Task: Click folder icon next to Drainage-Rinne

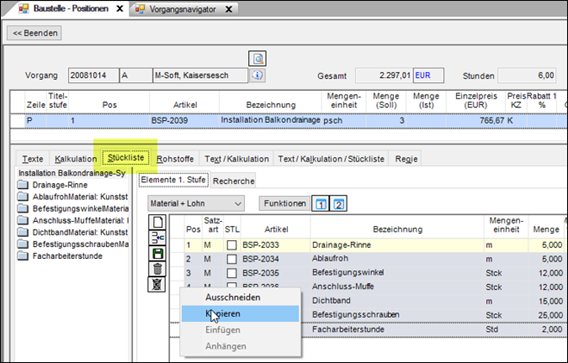Action: (x=23, y=185)
